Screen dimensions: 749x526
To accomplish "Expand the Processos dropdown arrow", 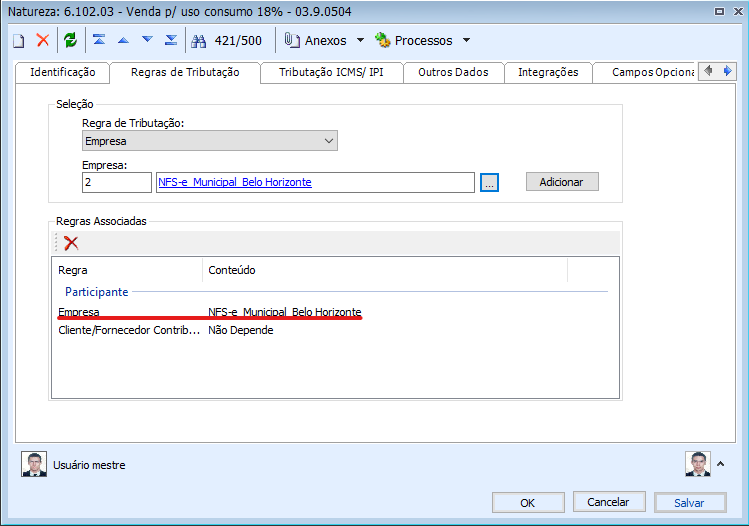I will coord(467,40).
